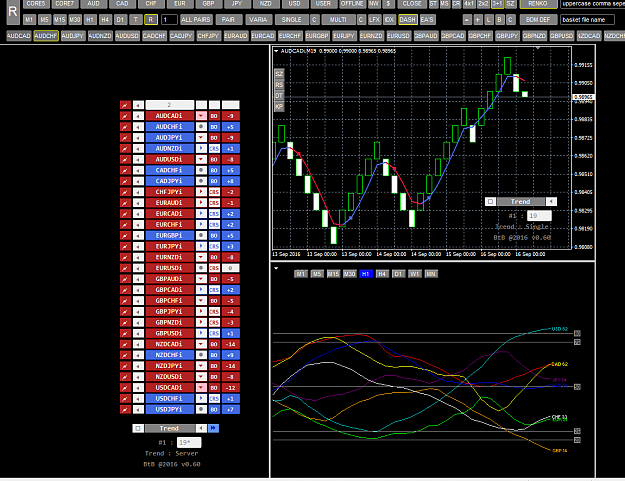Click the EURJPY pair button in top row
This screenshot has height=481, width=625.
click(x=344, y=36)
